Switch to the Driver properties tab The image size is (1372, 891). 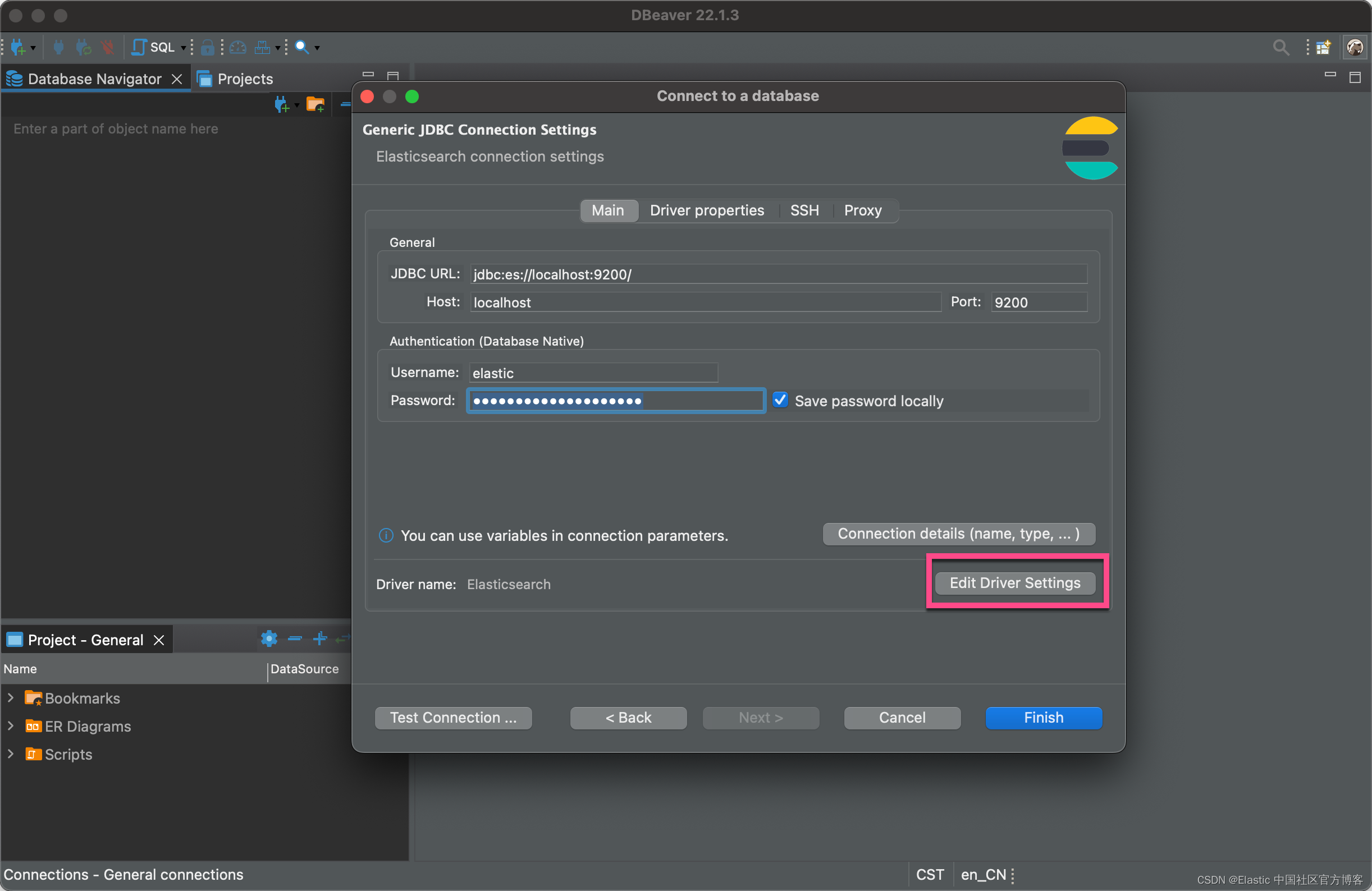pyautogui.click(x=706, y=210)
